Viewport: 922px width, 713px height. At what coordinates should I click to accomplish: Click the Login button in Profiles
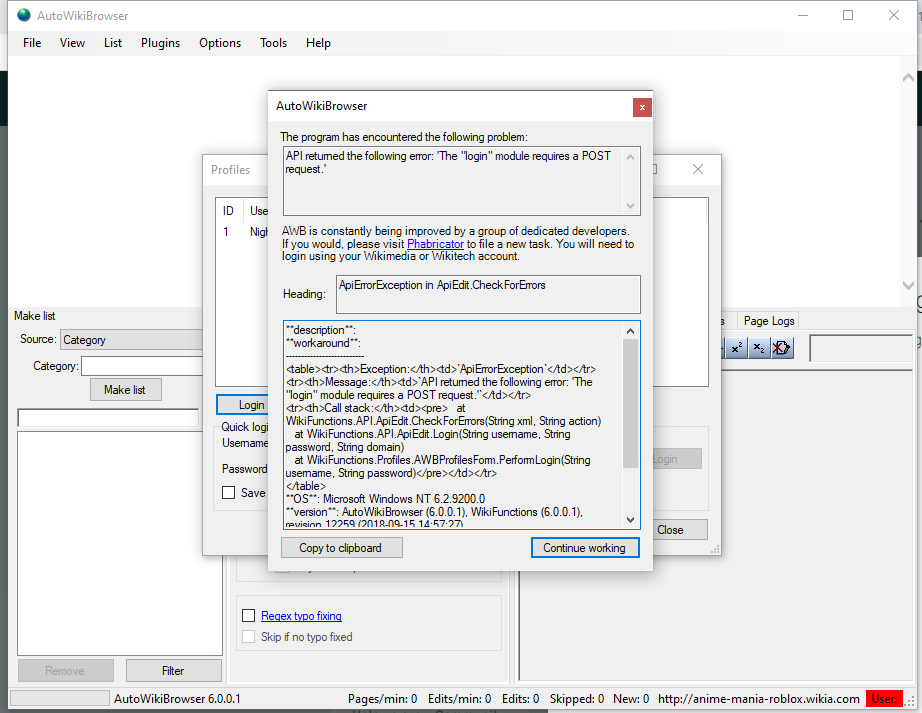click(243, 404)
